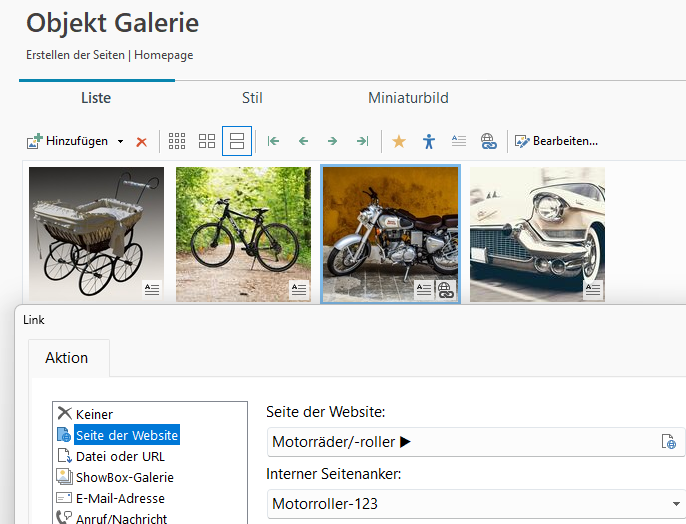Click the Bearbeiten... button
The width and height of the screenshot is (686, 524).
[556, 141]
